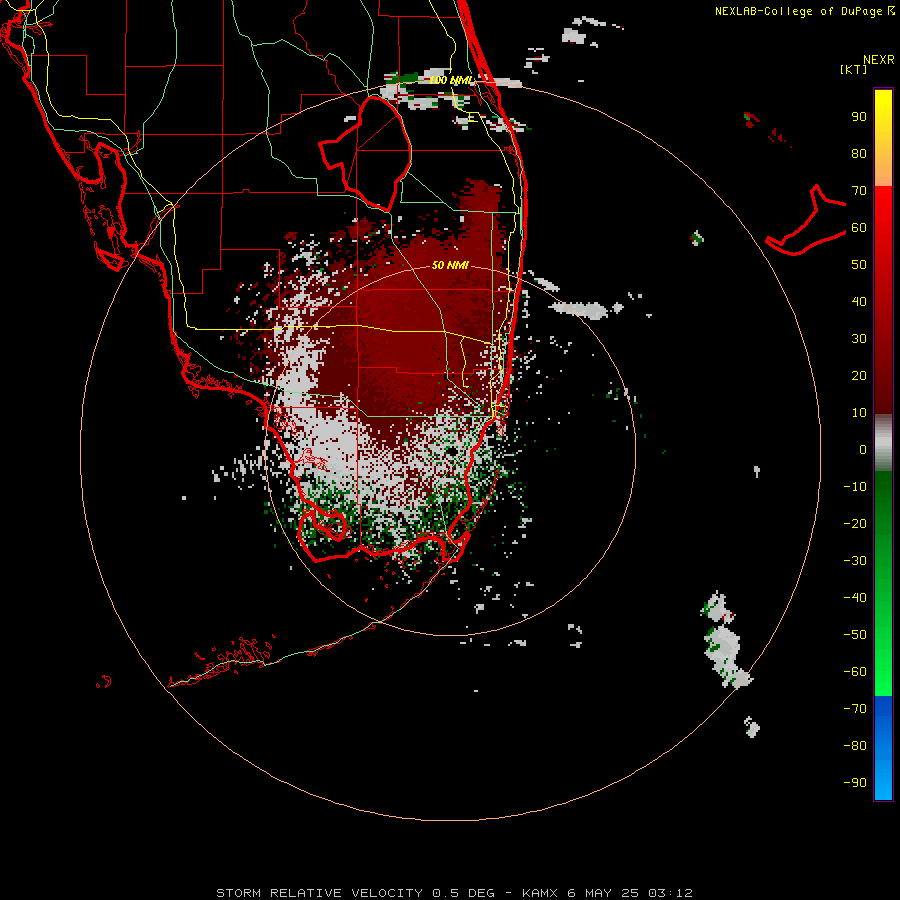The image size is (900, 900).
Task: Pick the blue band near -70
Action: click(x=883, y=712)
